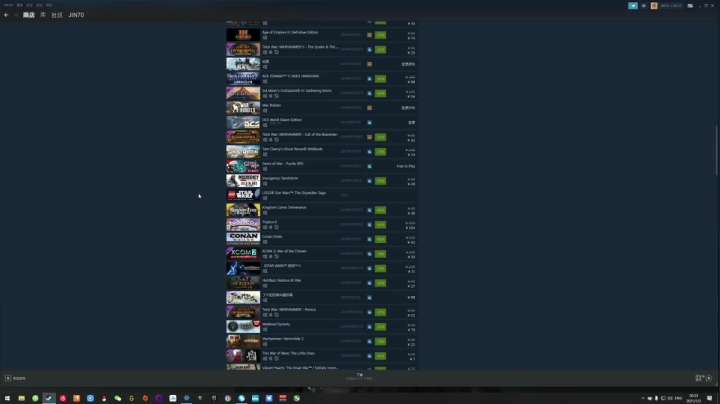The width and height of the screenshot is (720, 404).
Task: Enter Big Picture mode from the title bar icon
Action: [x=690, y=6]
